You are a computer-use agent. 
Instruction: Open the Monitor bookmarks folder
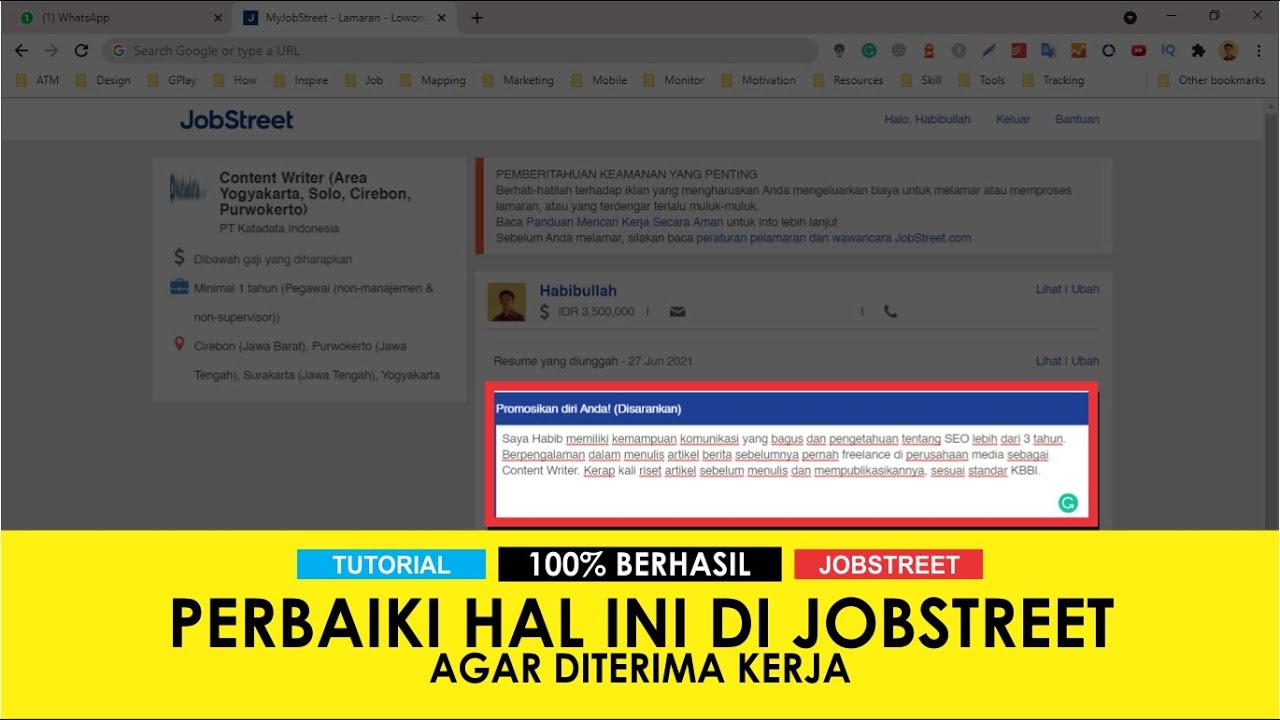point(673,80)
